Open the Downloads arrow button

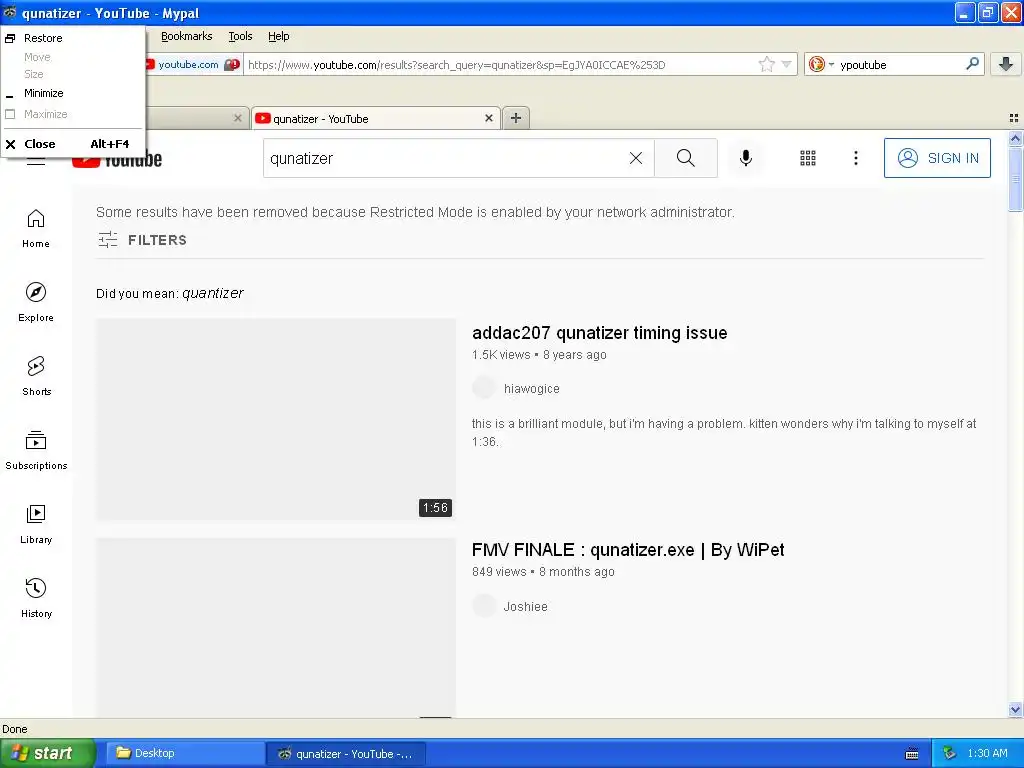(1006, 64)
